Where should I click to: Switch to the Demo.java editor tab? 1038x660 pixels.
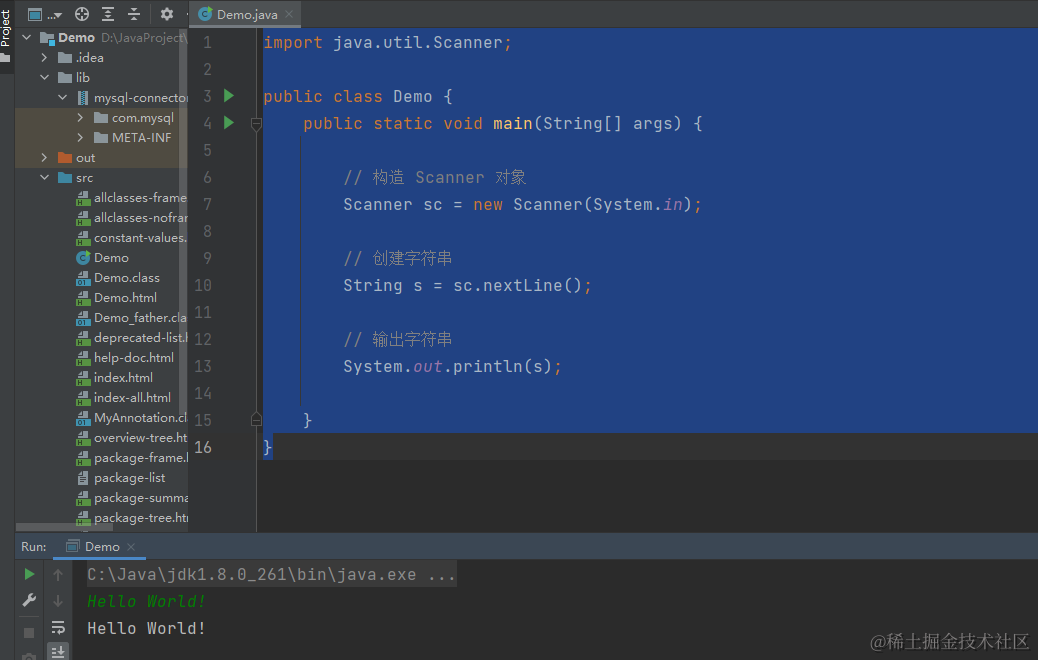[x=247, y=14]
